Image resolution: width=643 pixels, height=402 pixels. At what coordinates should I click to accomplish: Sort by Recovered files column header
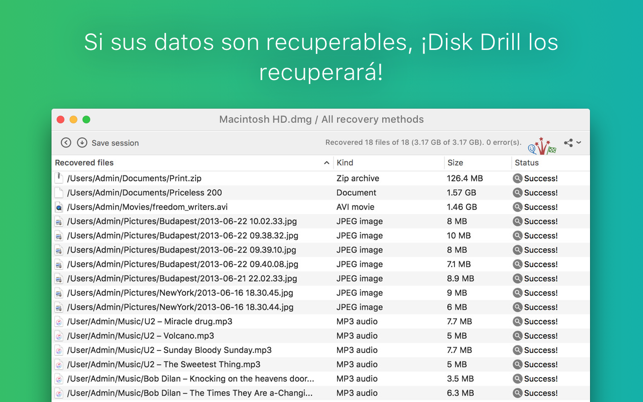click(x=84, y=162)
